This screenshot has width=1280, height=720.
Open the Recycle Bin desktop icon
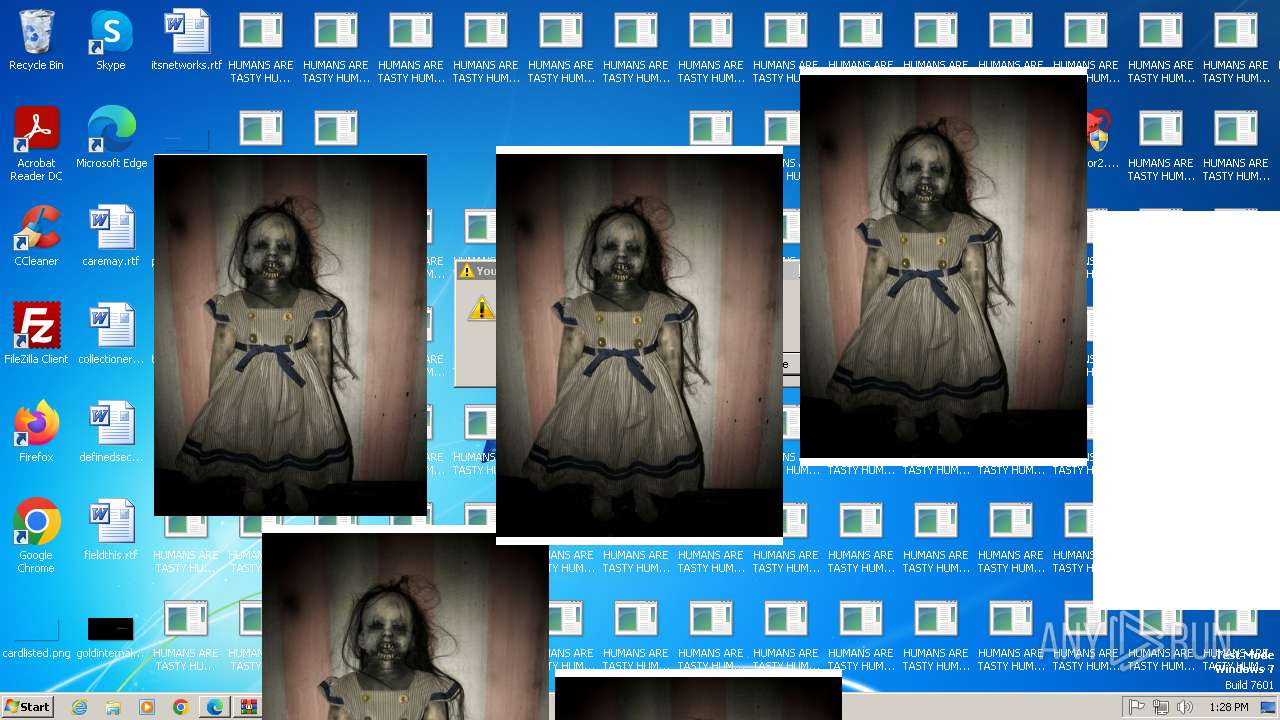click(x=36, y=41)
